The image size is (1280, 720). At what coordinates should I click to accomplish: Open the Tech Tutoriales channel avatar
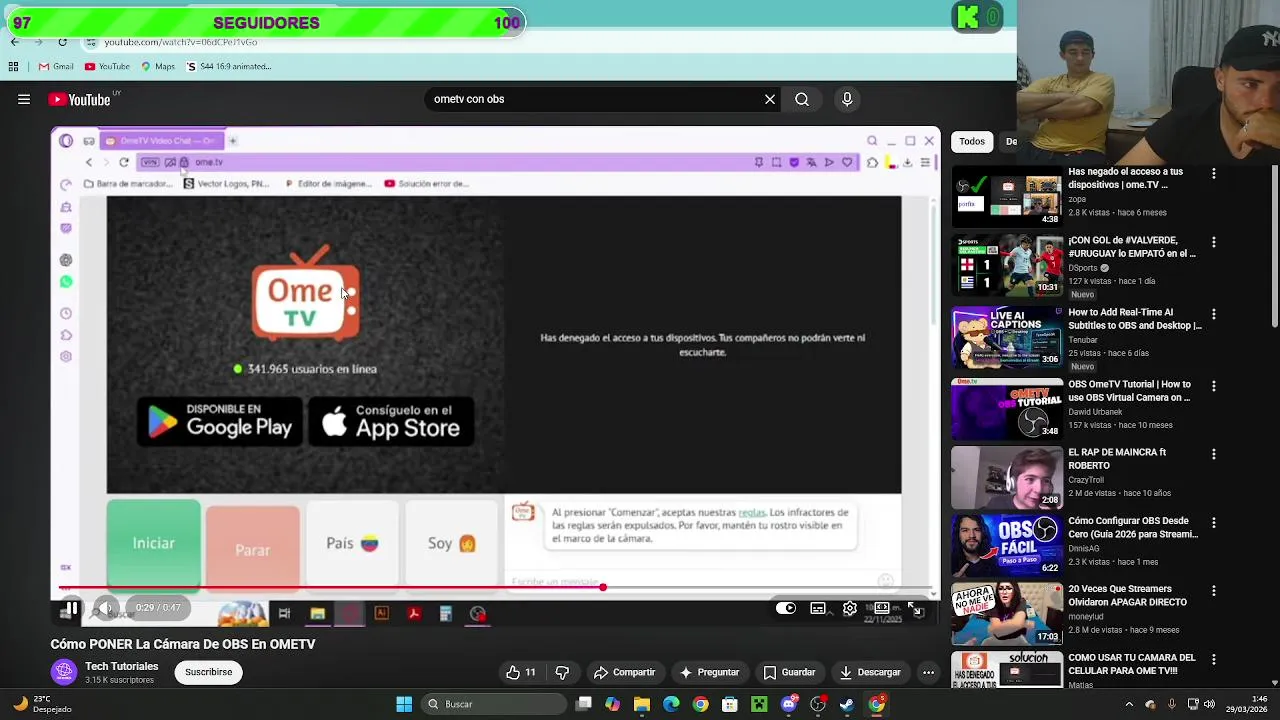[64, 672]
